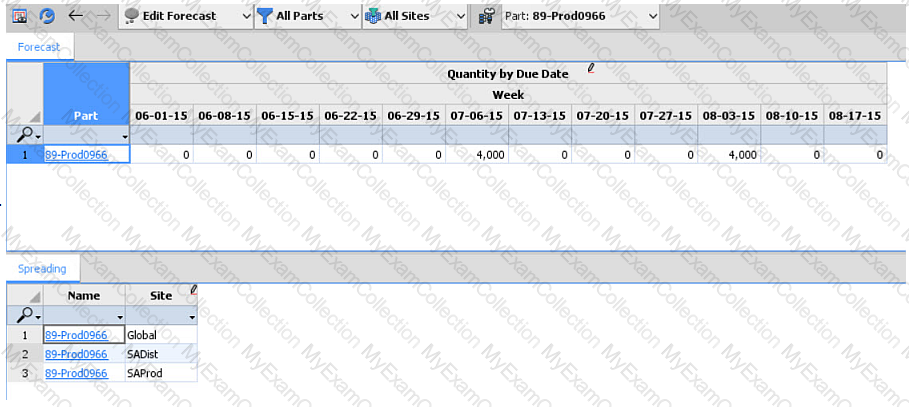909x407 pixels.
Task: Go forward with the right arrow
Action: point(103,16)
